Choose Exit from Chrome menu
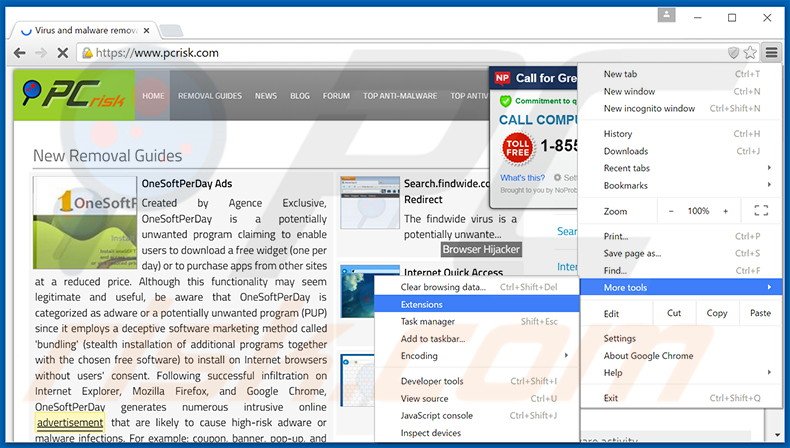Image resolution: width=790 pixels, height=448 pixels. pyautogui.click(x=681, y=398)
